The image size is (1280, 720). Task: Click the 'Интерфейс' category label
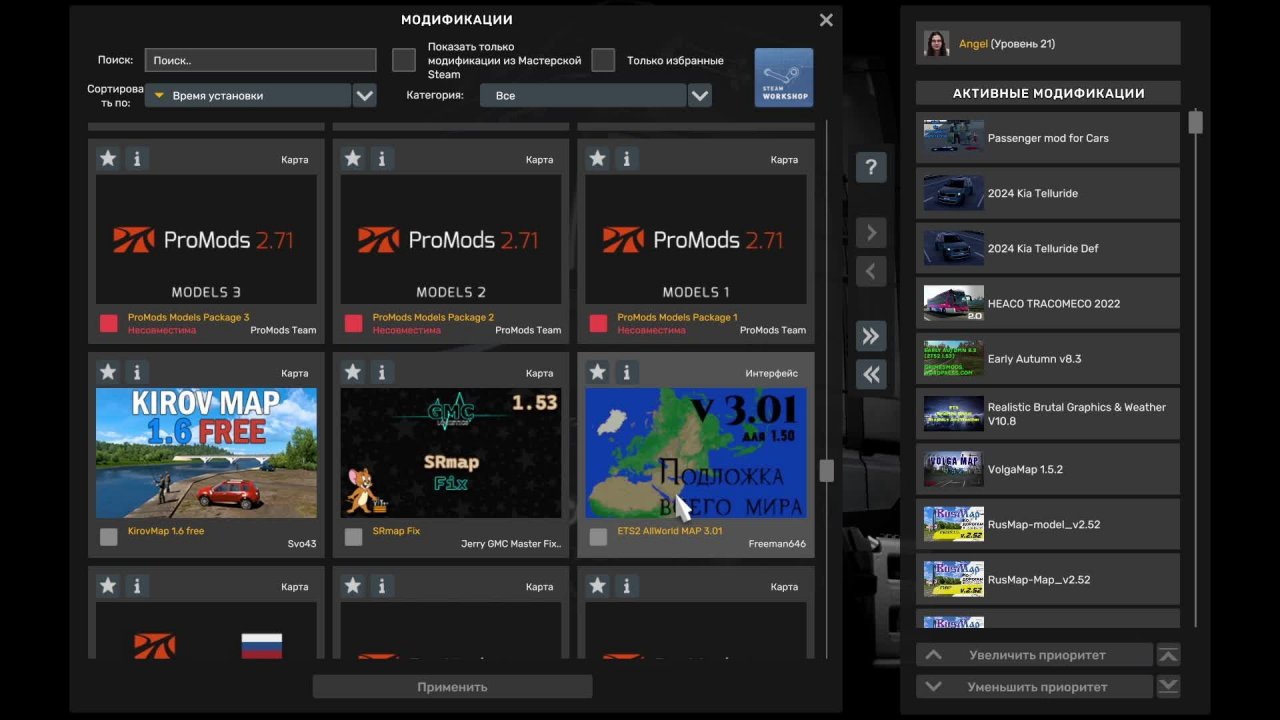pyautogui.click(x=772, y=374)
